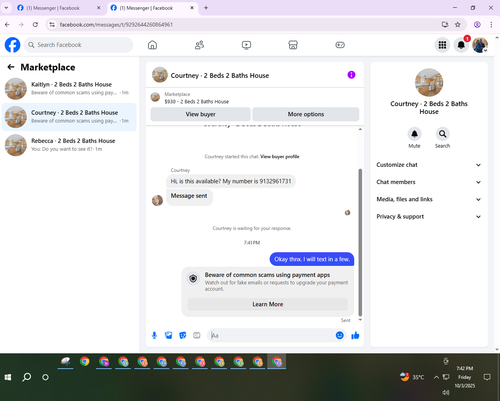Click the Mute bell icon in chat details
Viewport: 500px width, 401px height.
point(414,134)
